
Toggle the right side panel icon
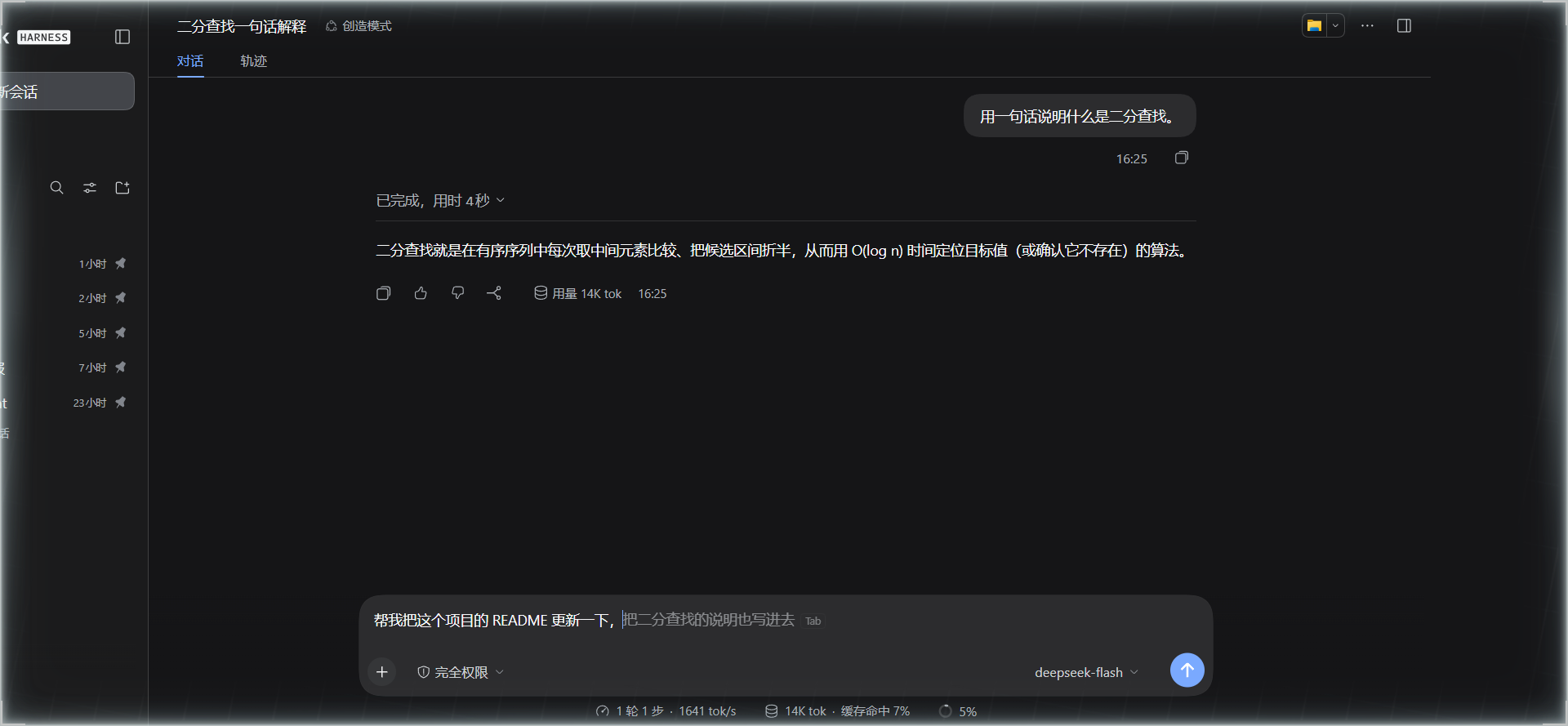point(1404,26)
